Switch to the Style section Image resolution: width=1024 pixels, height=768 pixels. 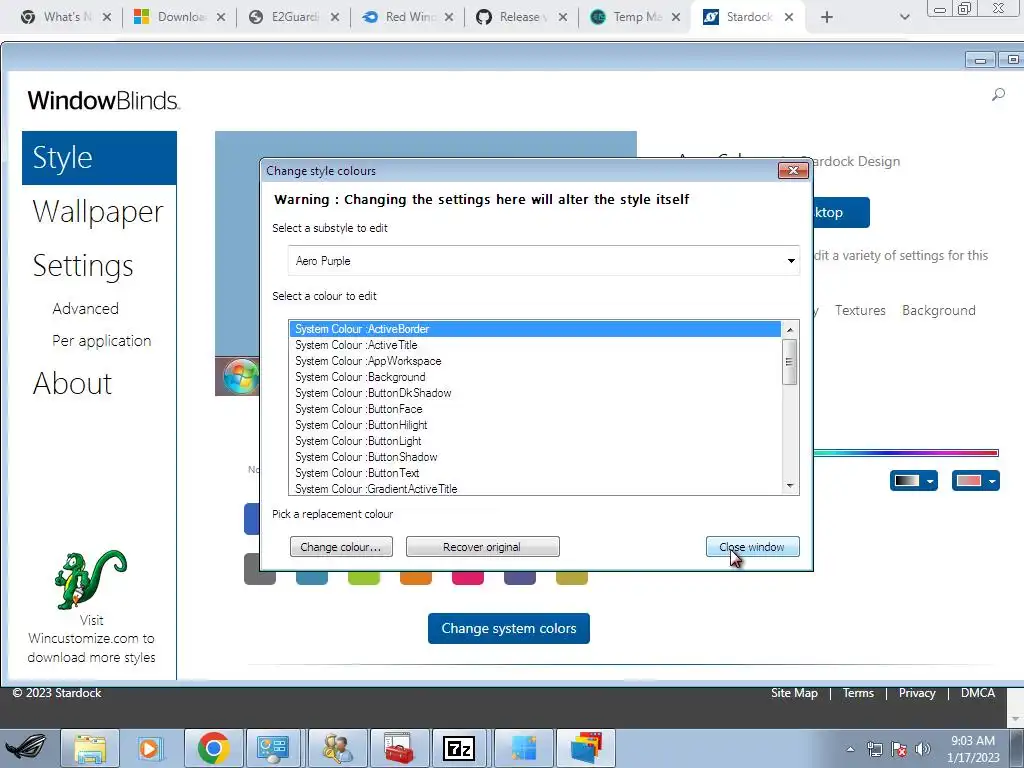click(x=99, y=158)
